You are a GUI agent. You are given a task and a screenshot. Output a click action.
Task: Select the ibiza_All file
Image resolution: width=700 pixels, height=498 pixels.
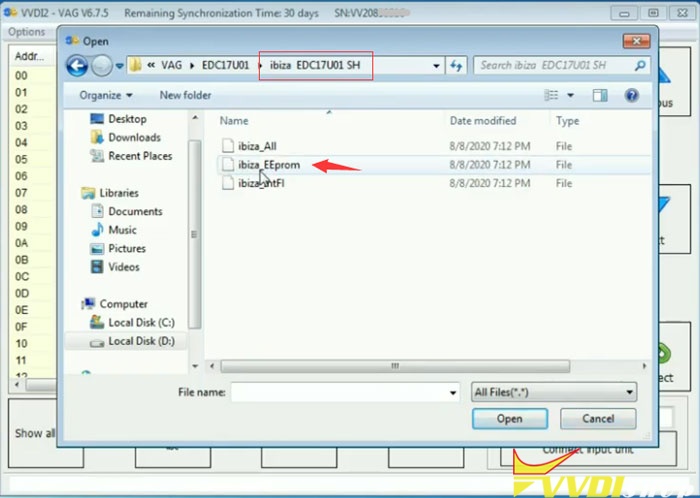257,146
